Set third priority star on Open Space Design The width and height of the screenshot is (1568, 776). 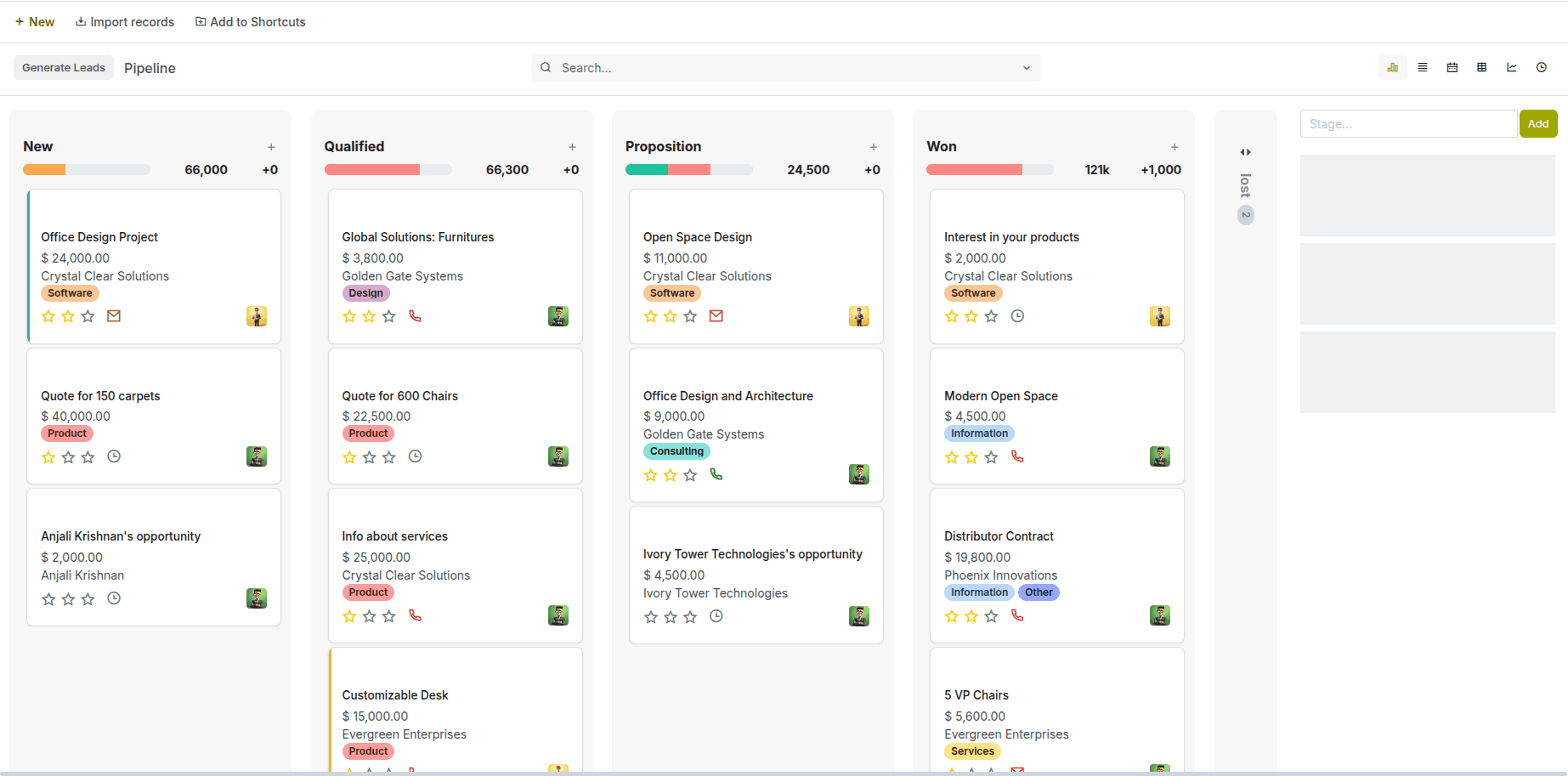tap(690, 317)
